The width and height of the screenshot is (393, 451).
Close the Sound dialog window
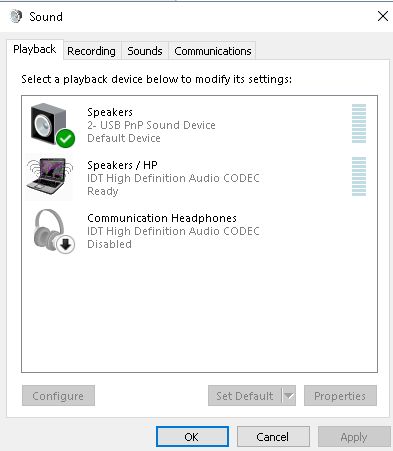[383, 16]
